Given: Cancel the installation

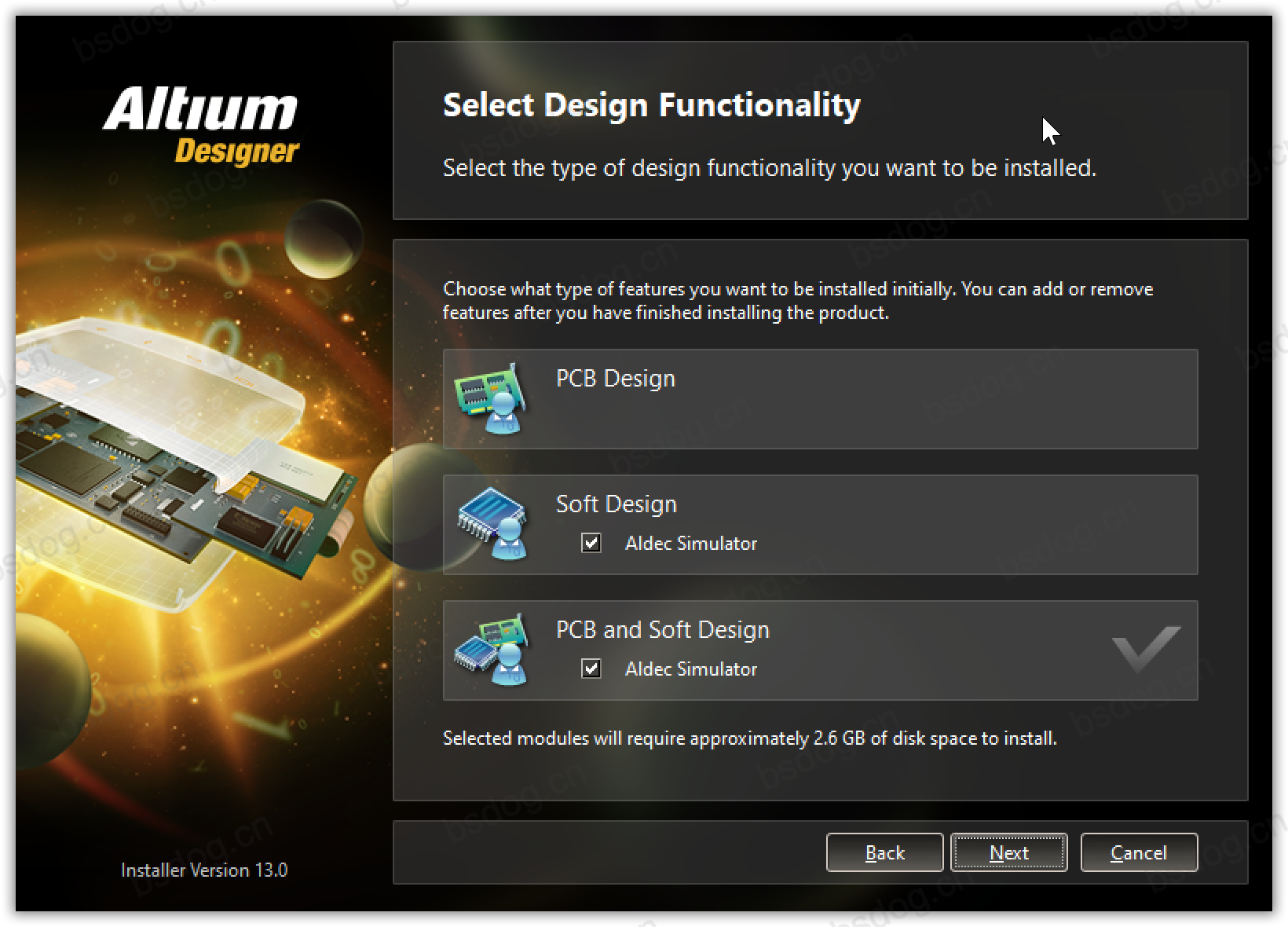Looking at the screenshot, I should 1139,852.
